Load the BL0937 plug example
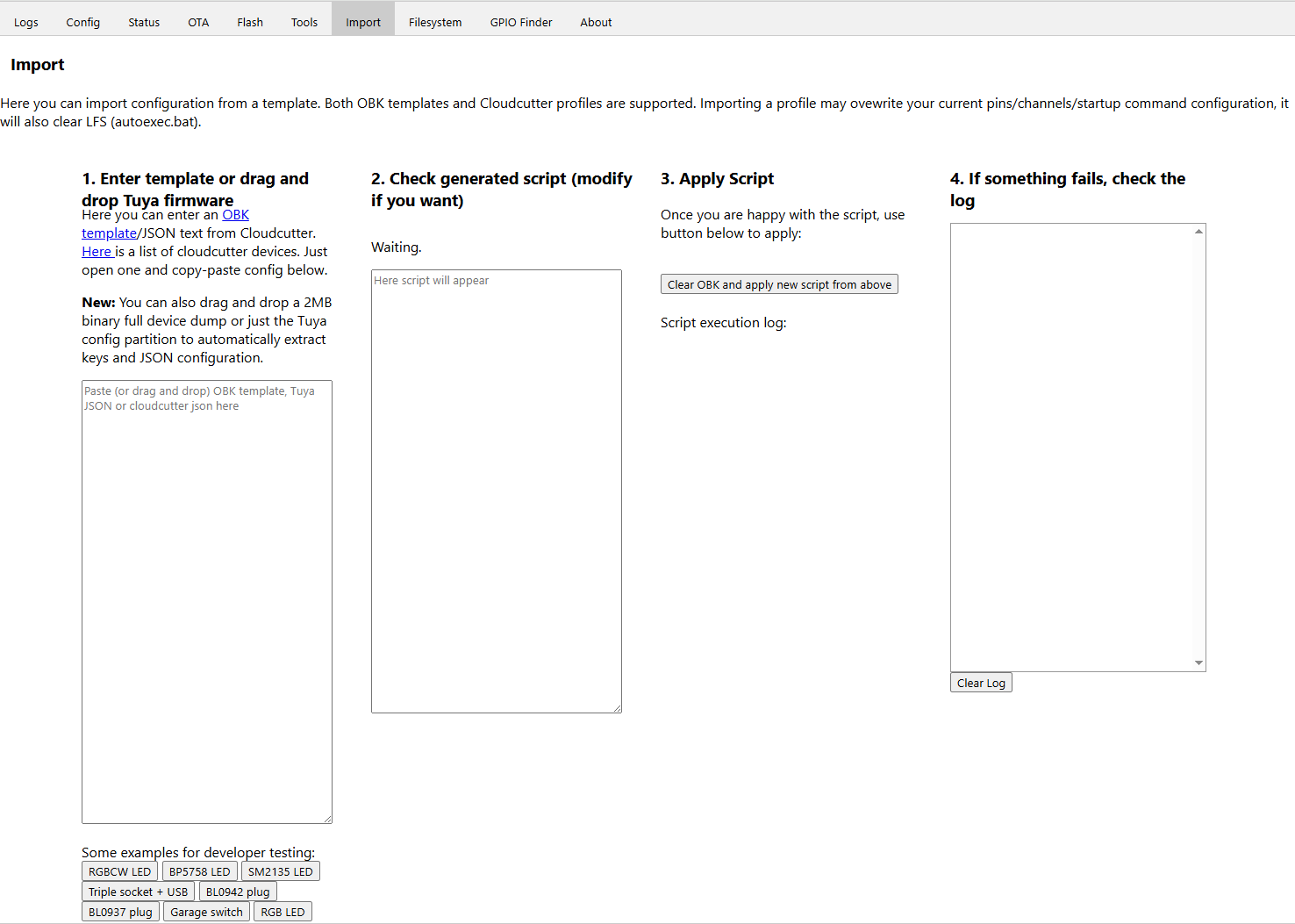This screenshot has width=1295, height=924. (x=120, y=912)
